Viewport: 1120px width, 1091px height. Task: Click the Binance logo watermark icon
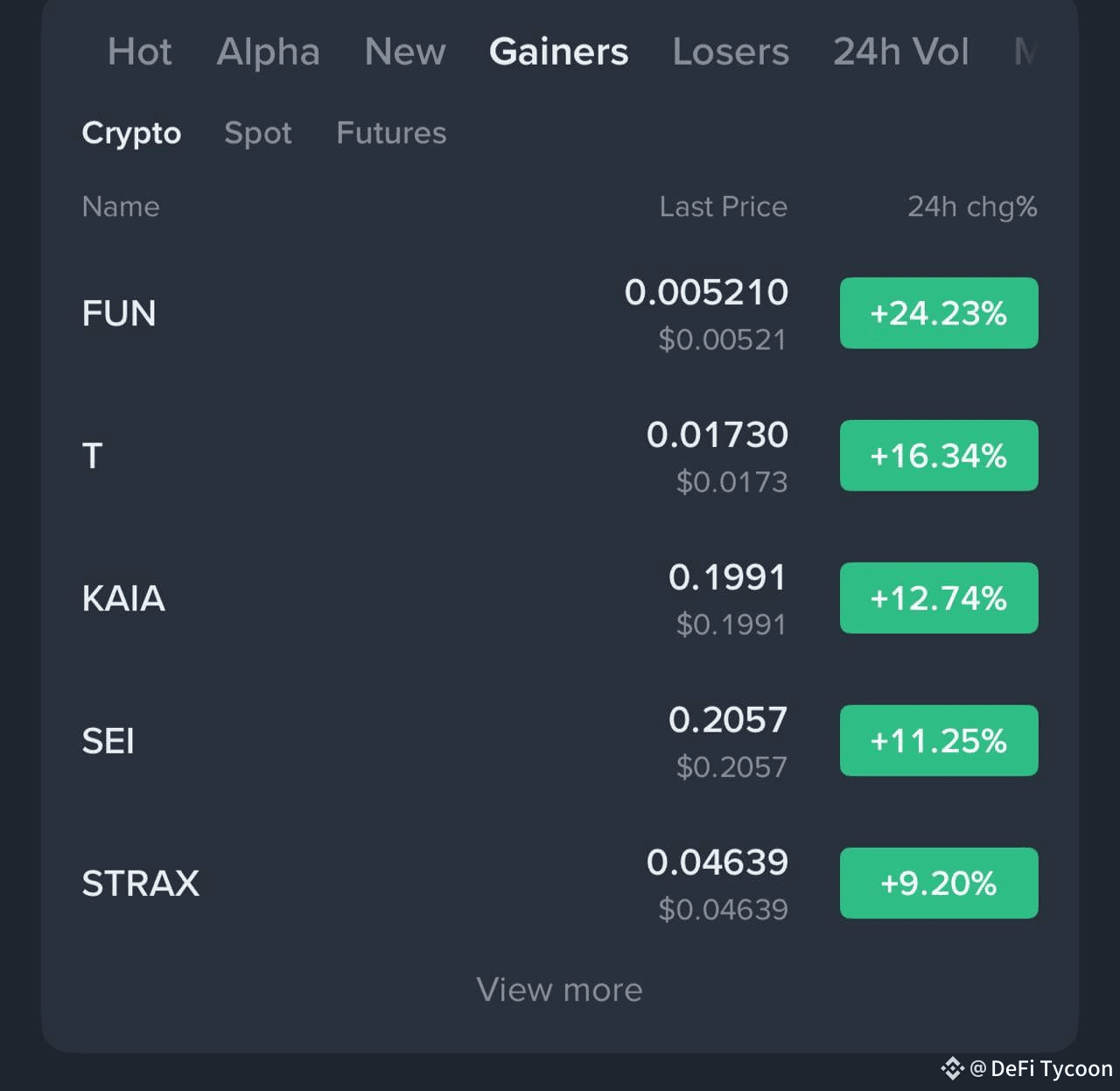click(x=952, y=1068)
